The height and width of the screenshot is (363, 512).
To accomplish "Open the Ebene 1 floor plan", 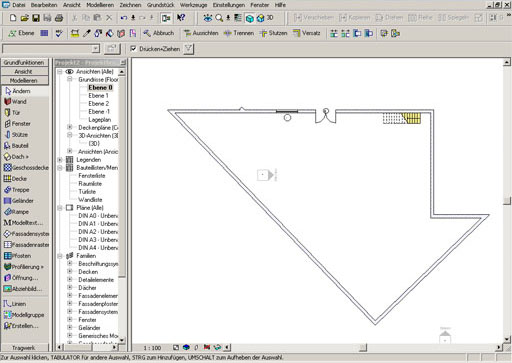I will [x=98, y=96].
